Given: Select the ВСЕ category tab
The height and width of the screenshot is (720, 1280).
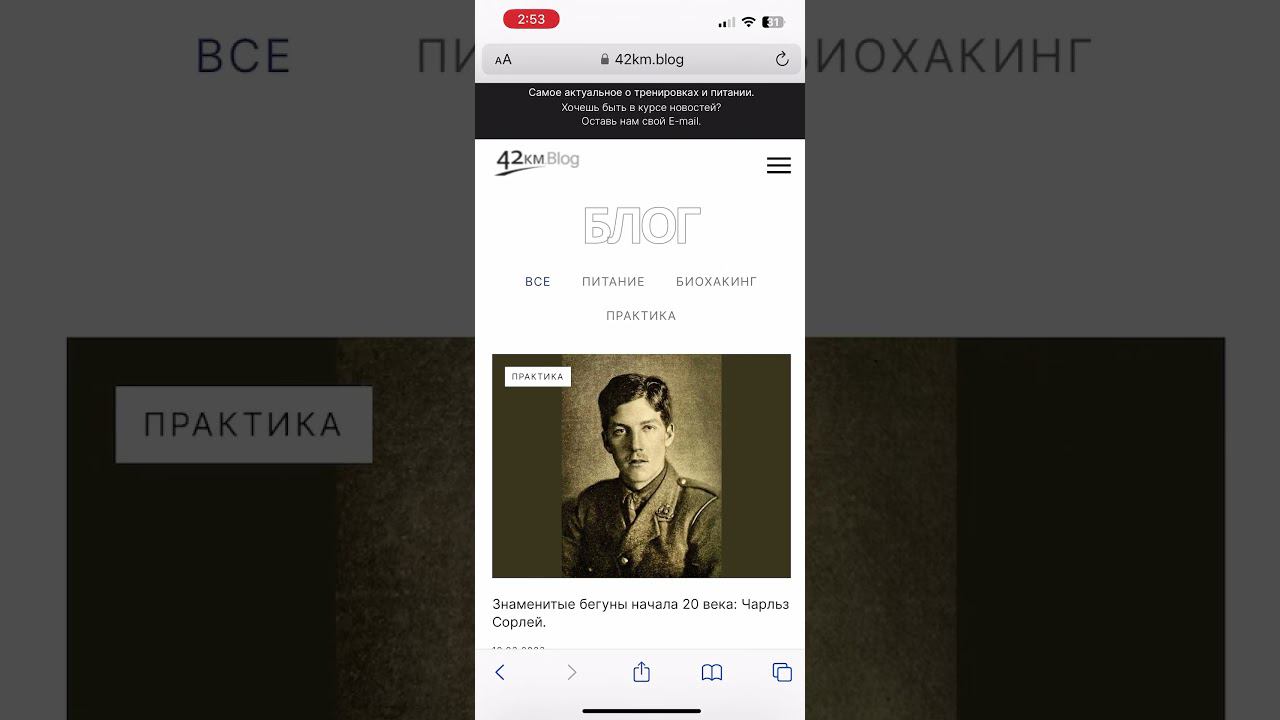Looking at the screenshot, I should click(x=538, y=282).
